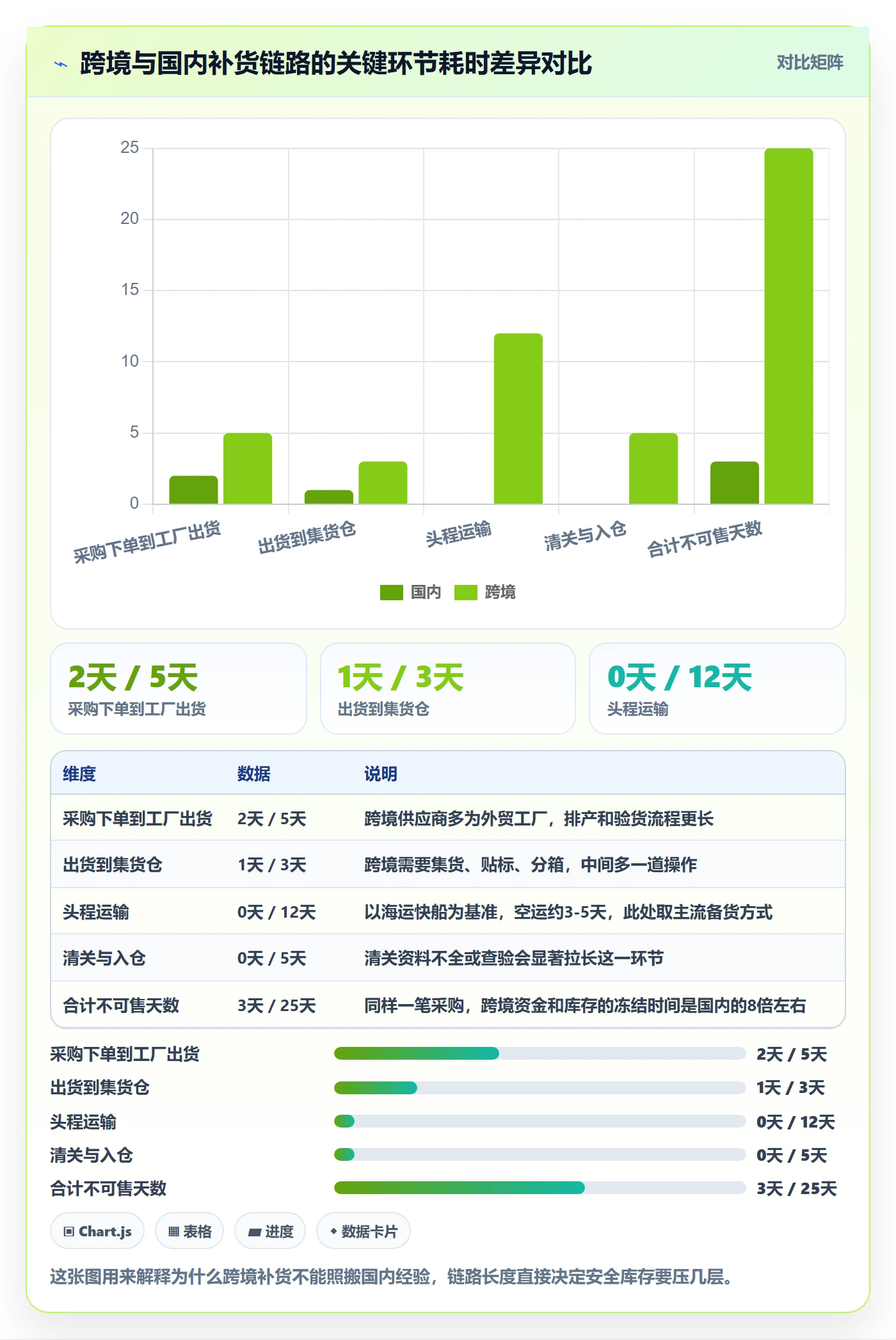This screenshot has width=896, height=1340.
Task: Click the 维度 column header
Action: click(x=79, y=774)
